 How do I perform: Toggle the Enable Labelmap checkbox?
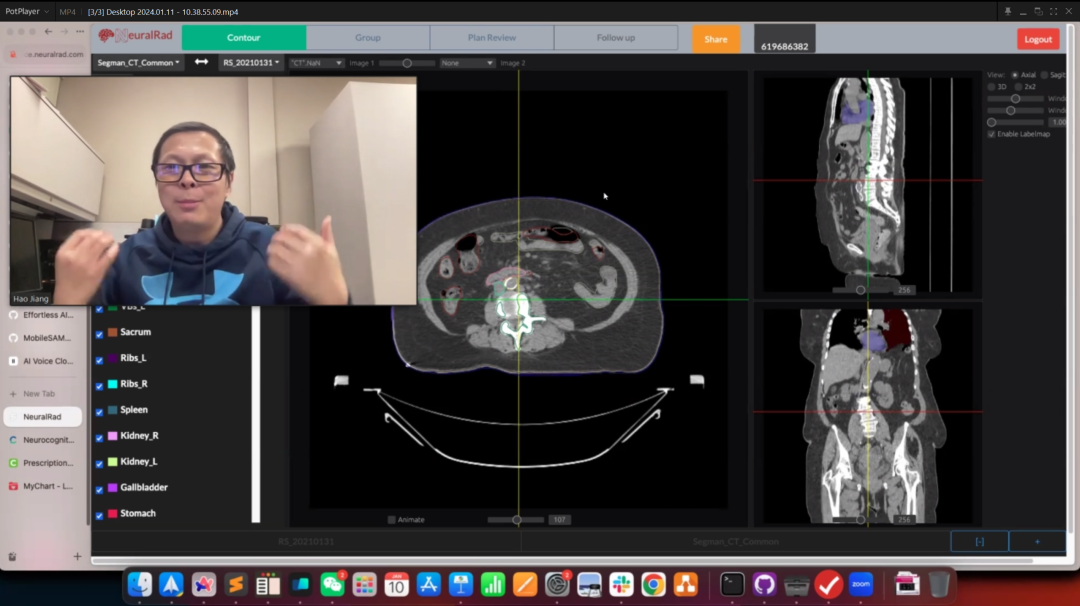(x=992, y=134)
